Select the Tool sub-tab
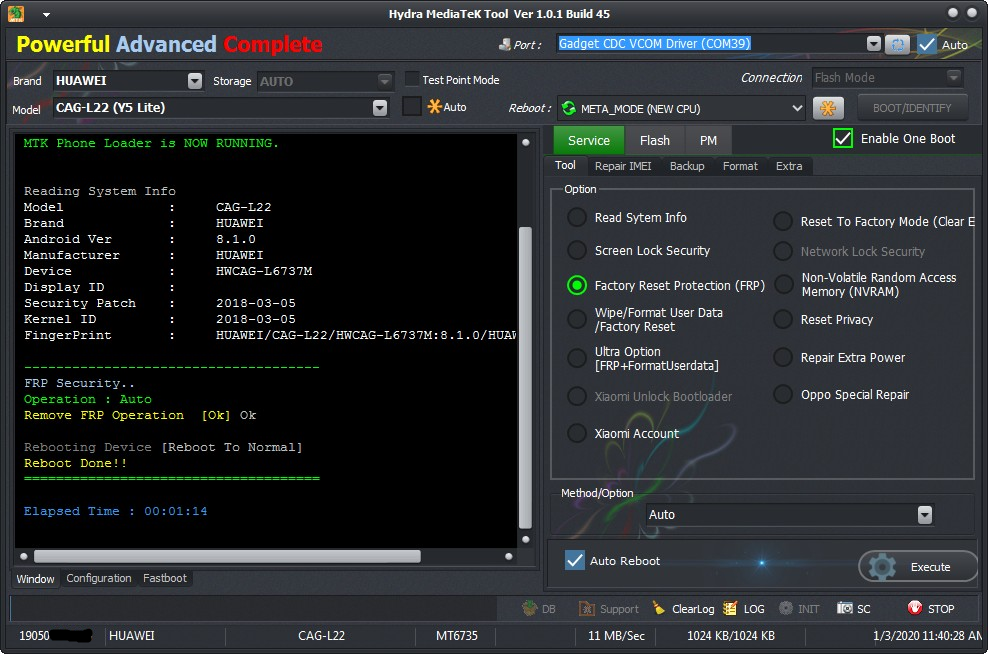 pyautogui.click(x=565, y=165)
